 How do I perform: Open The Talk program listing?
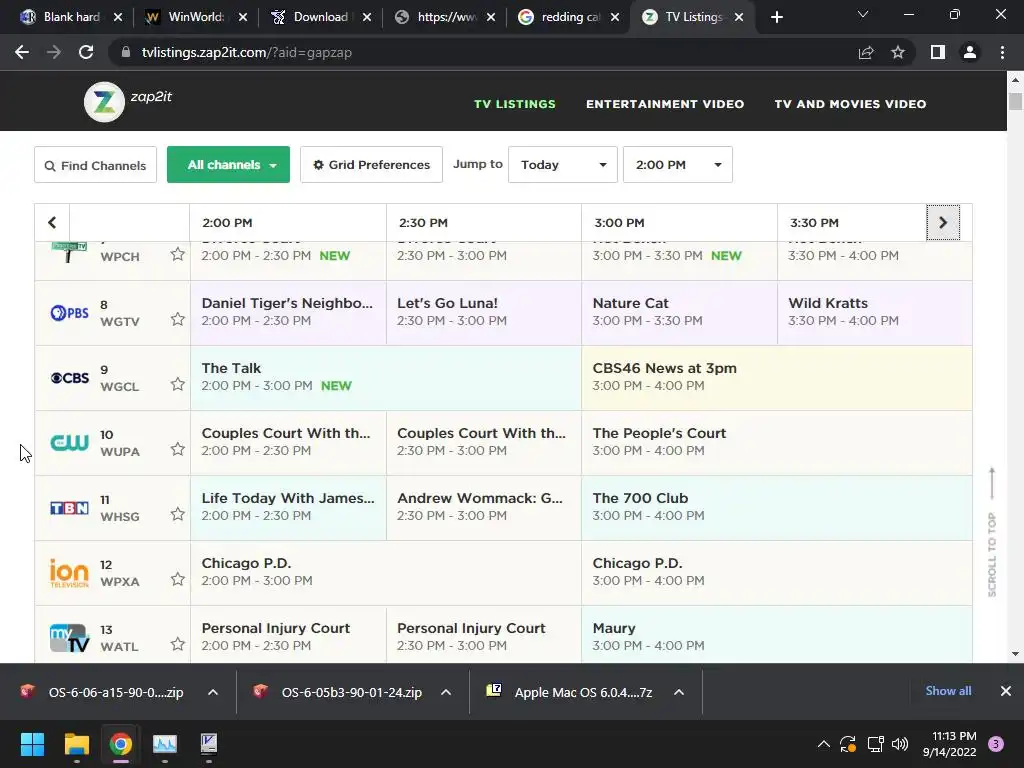pyautogui.click(x=386, y=377)
